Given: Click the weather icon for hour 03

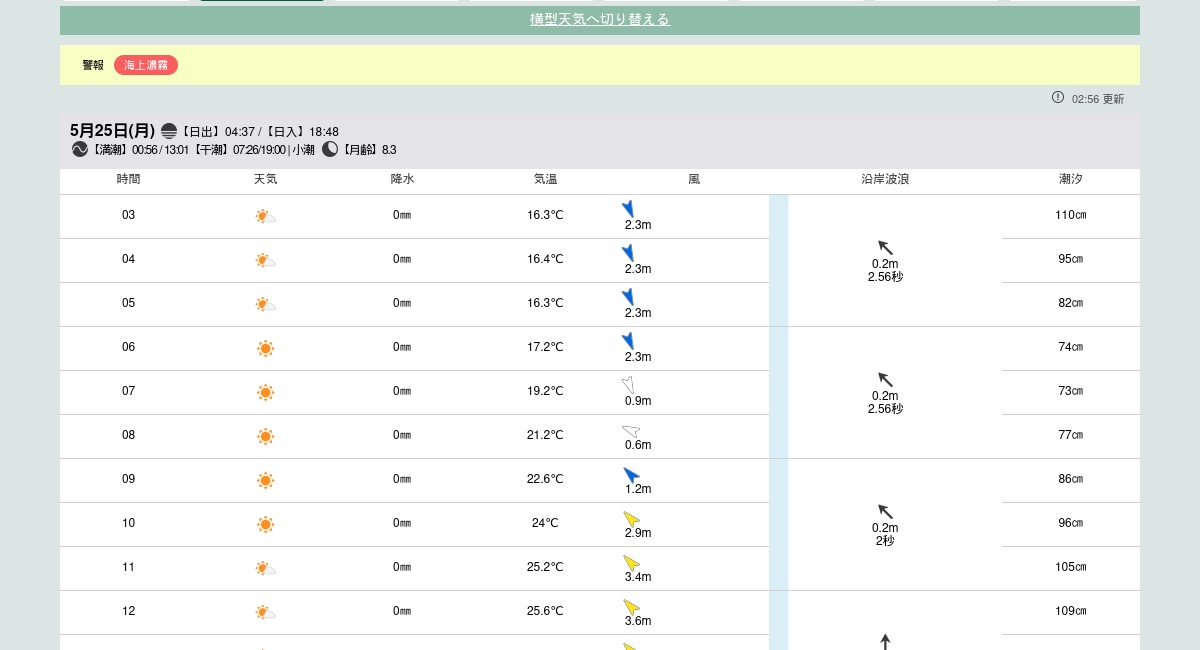Looking at the screenshot, I should click(x=265, y=216).
